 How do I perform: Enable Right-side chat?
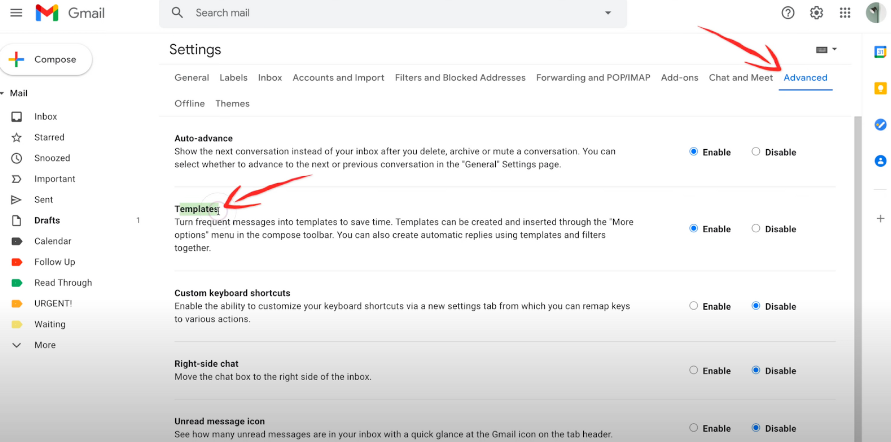[x=693, y=370]
